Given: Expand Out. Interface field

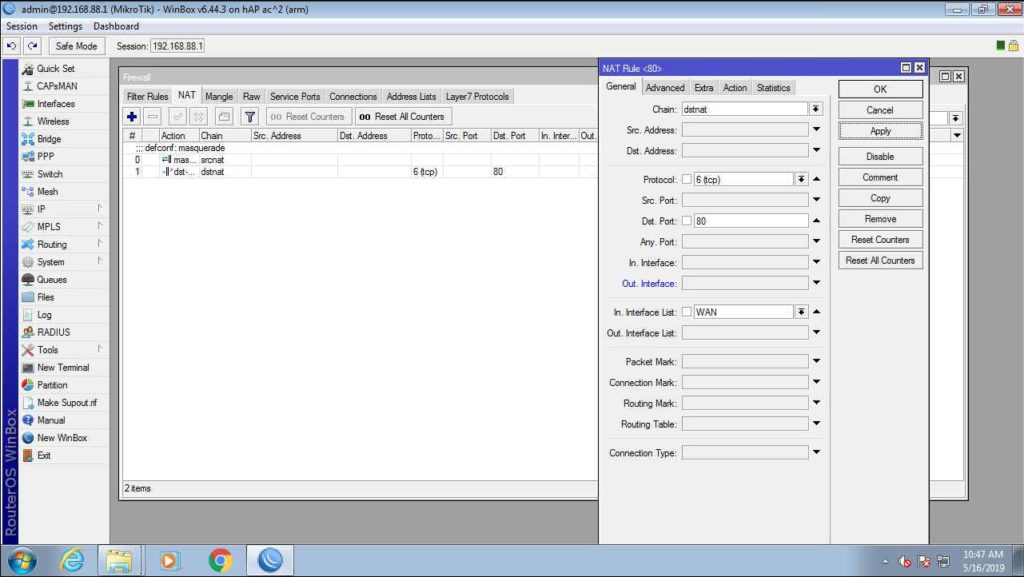Looking at the screenshot, I should [x=816, y=283].
